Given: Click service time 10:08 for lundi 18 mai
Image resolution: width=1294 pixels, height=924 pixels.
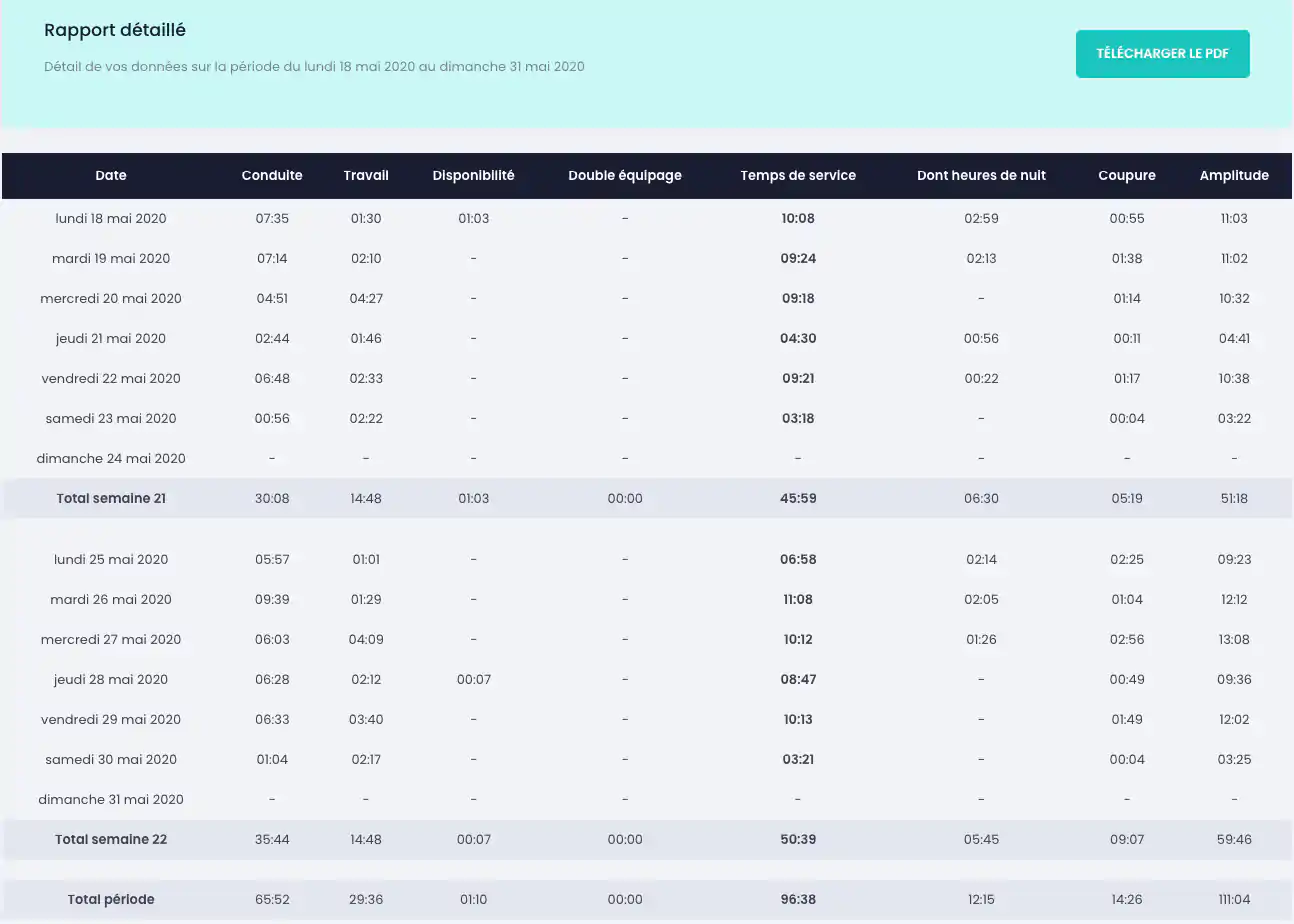Looking at the screenshot, I should tap(798, 218).
